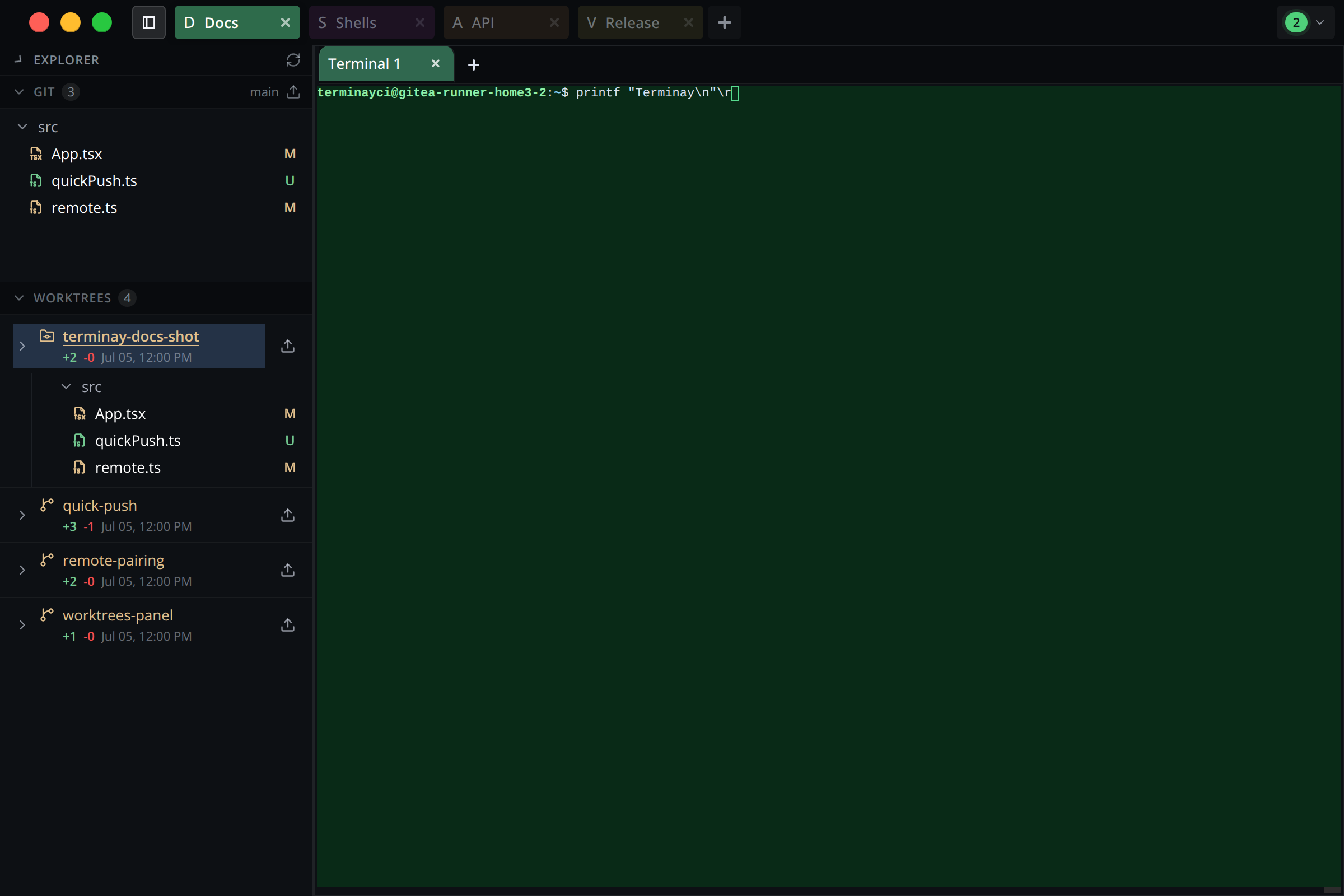Screen dimensions: 1344x896
Task: Collapse the WORKTREES section
Action: 20,298
